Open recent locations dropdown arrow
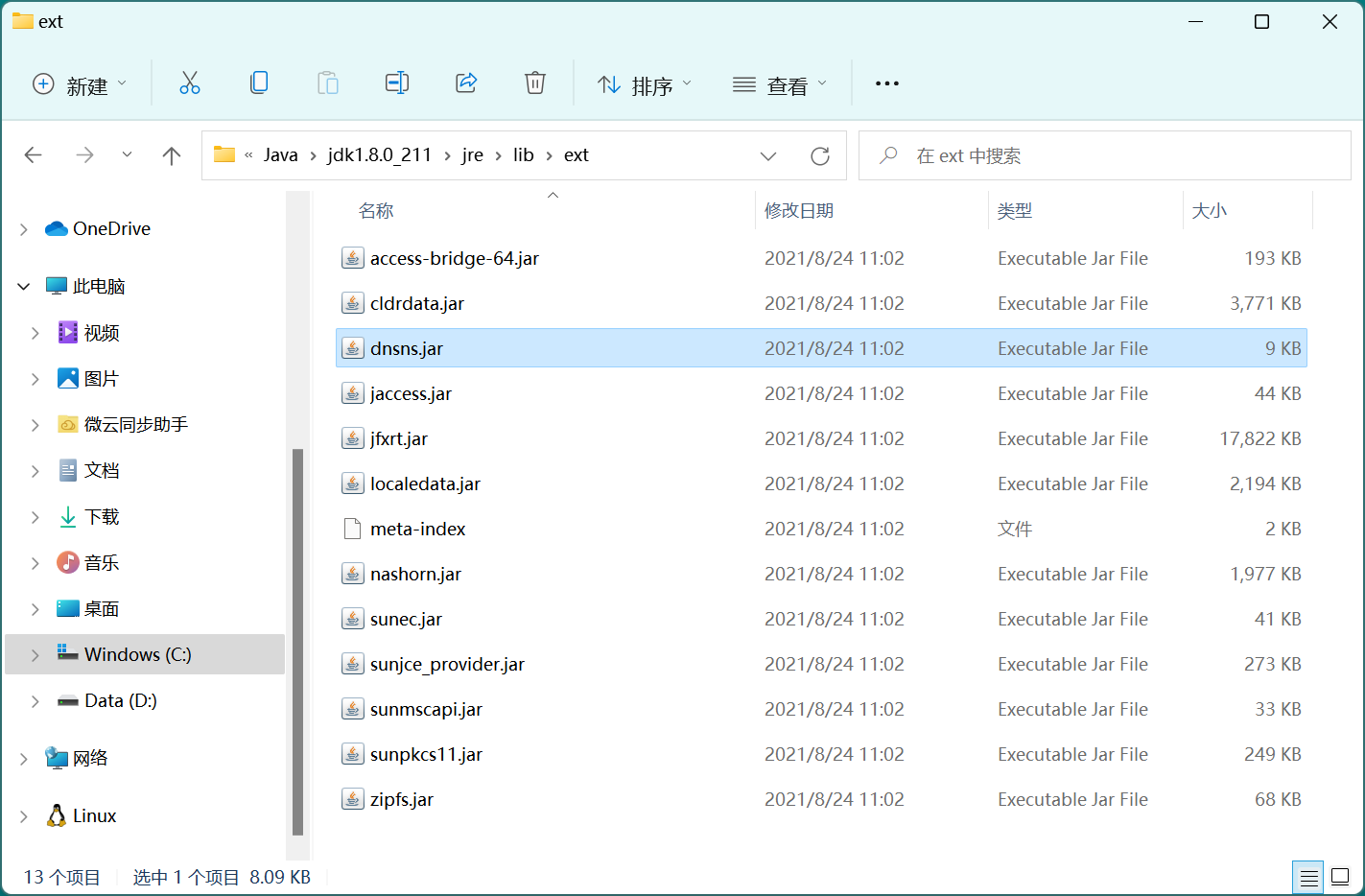The image size is (1365, 896). (127, 155)
